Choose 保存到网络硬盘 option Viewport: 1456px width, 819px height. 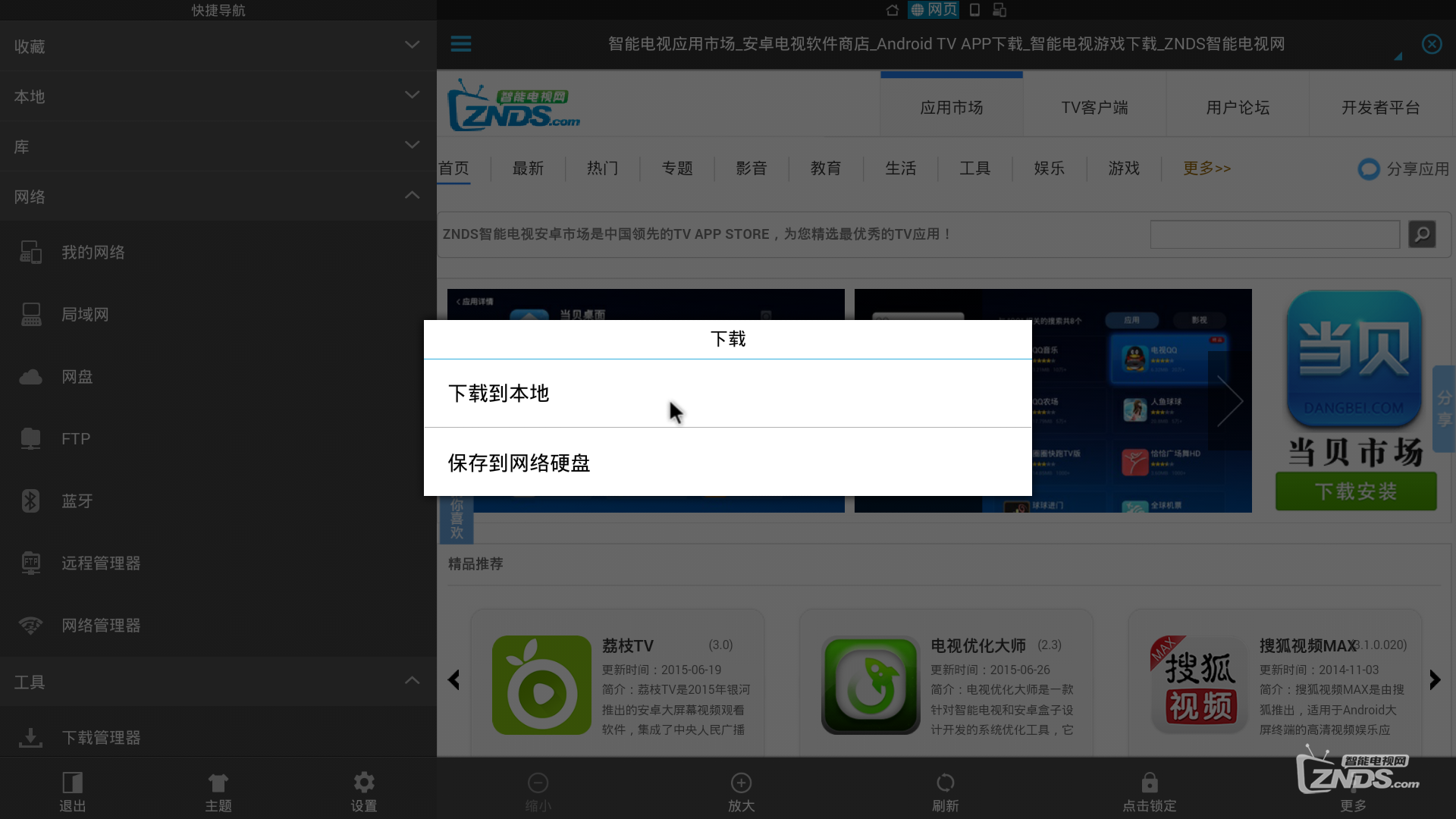[727, 463]
